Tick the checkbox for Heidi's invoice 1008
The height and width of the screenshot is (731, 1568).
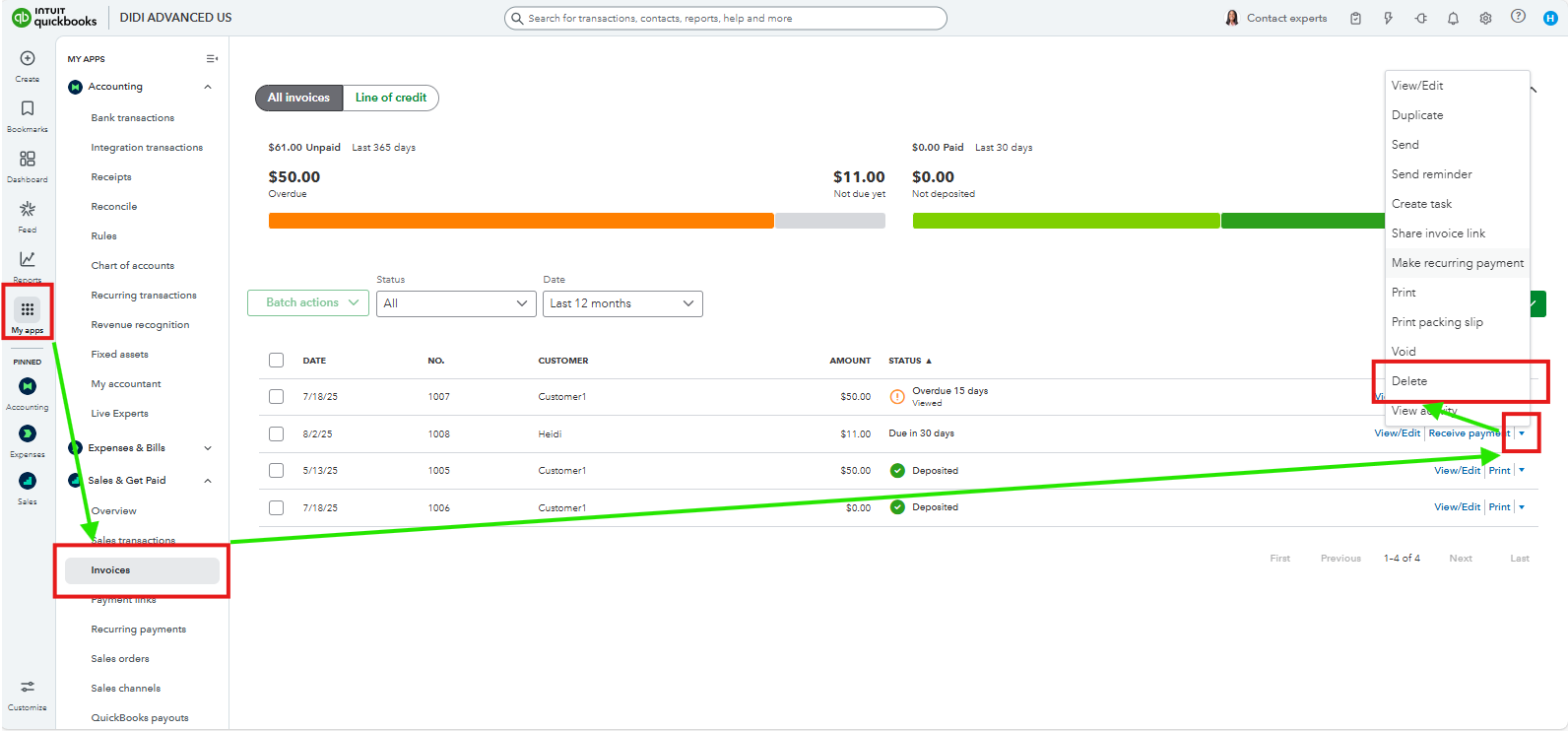coord(276,433)
